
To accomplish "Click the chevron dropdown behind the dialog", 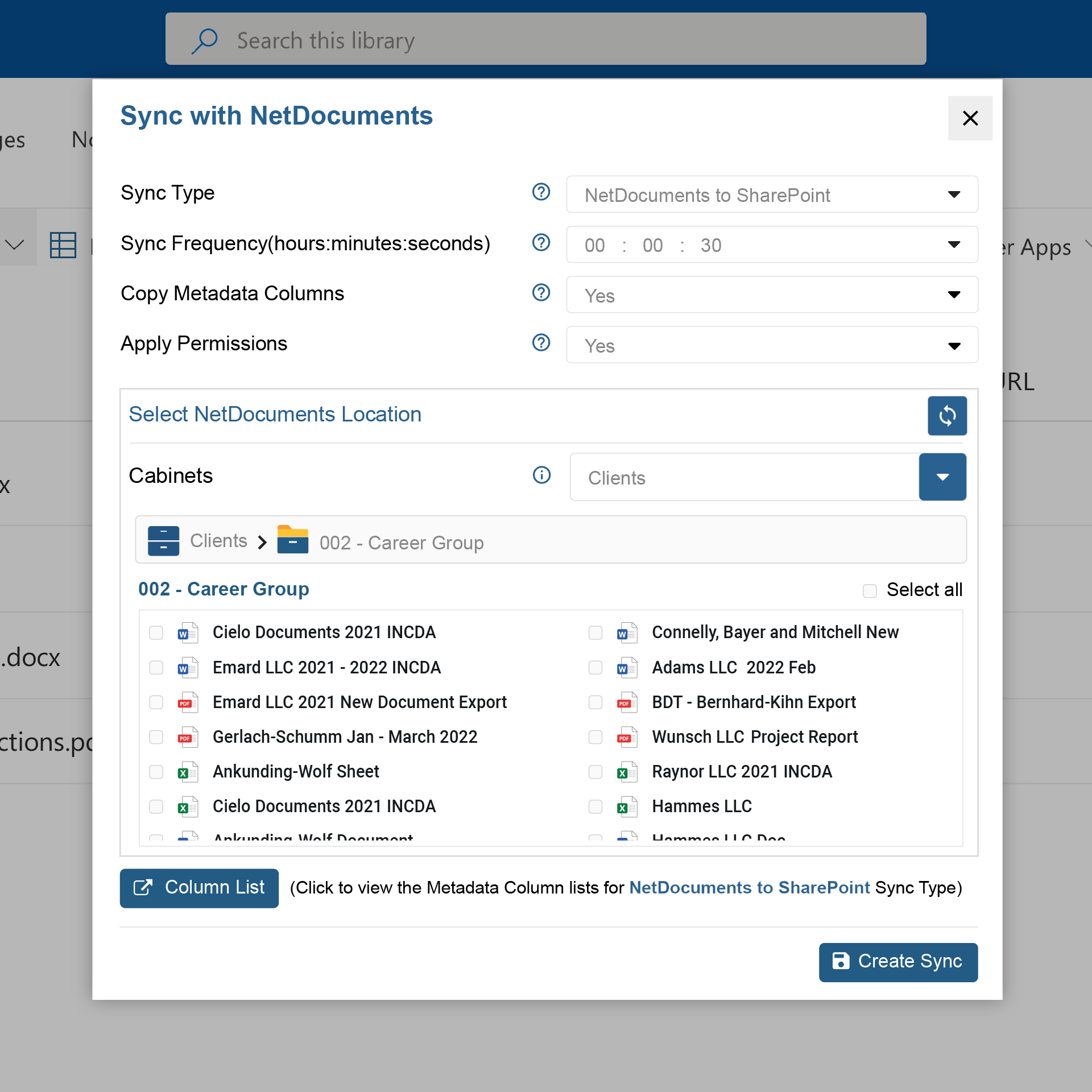I will tap(14, 245).
